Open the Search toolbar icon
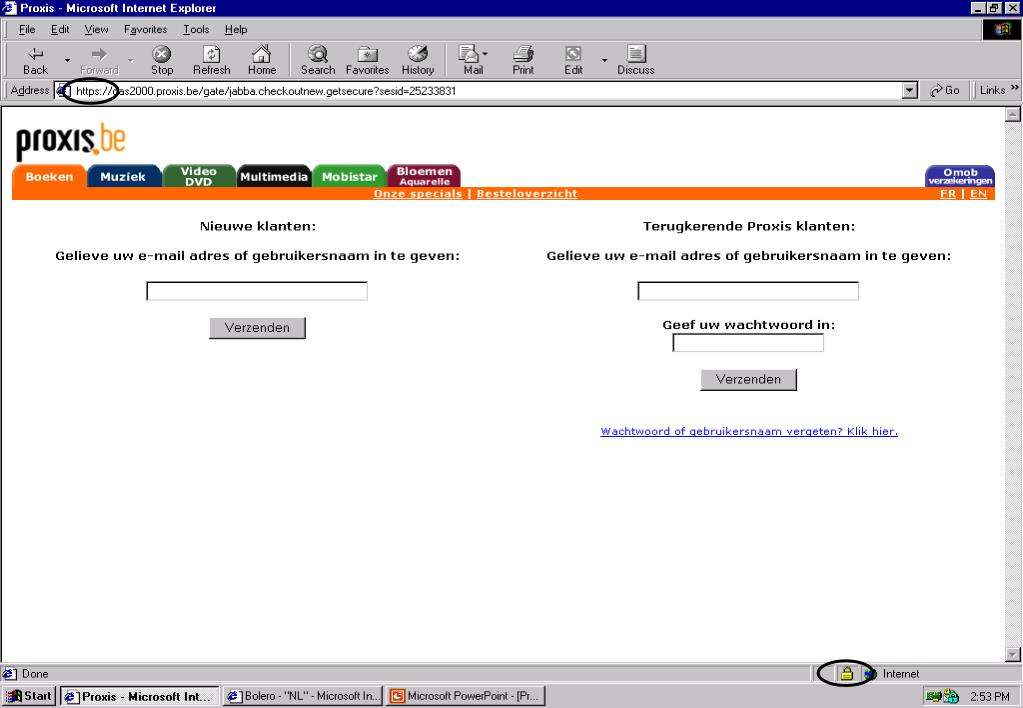The height and width of the screenshot is (708, 1023). pyautogui.click(x=318, y=60)
